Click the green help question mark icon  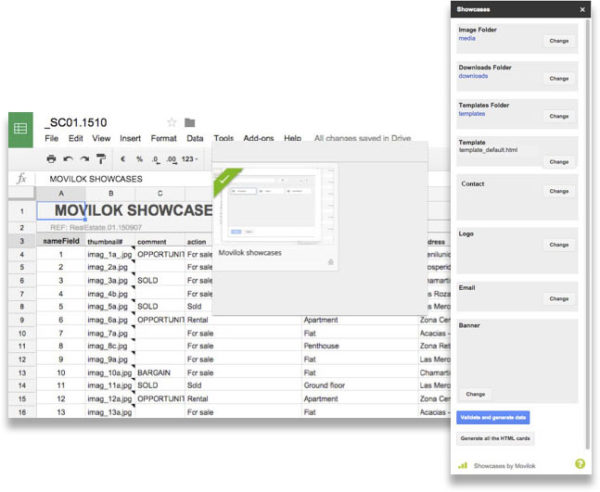pyautogui.click(x=580, y=464)
